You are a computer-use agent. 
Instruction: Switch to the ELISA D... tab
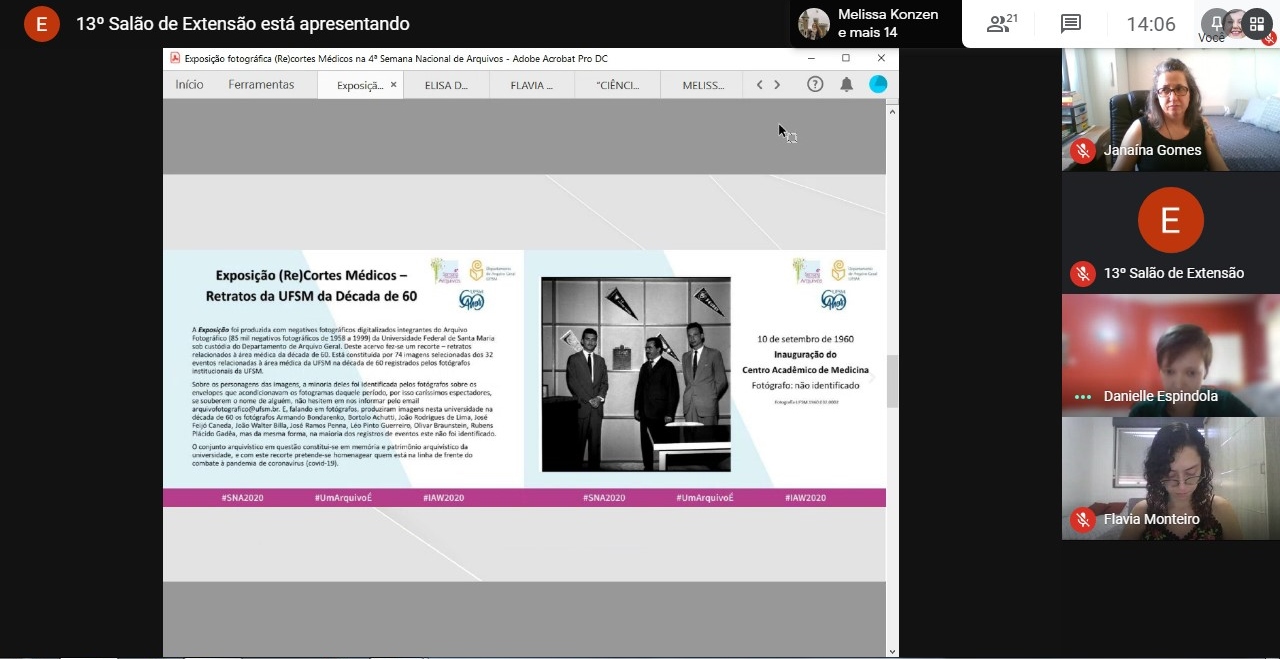pos(446,85)
